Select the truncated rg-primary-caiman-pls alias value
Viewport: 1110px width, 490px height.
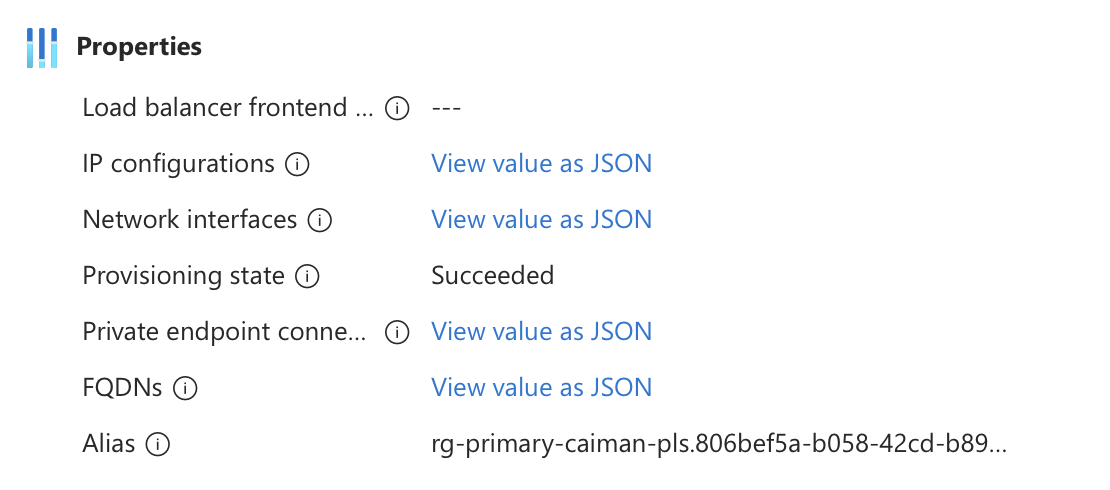pyautogui.click(x=719, y=444)
